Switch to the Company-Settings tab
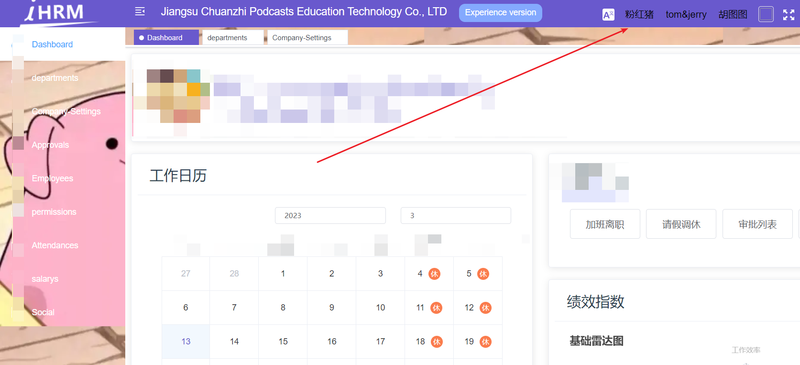This screenshot has height=365, width=800. [x=308, y=38]
